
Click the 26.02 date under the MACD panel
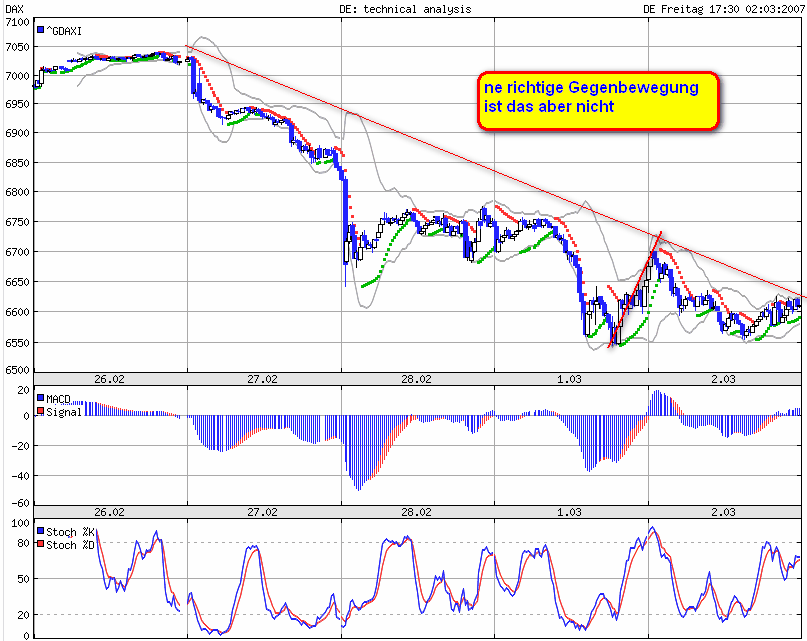coord(109,512)
